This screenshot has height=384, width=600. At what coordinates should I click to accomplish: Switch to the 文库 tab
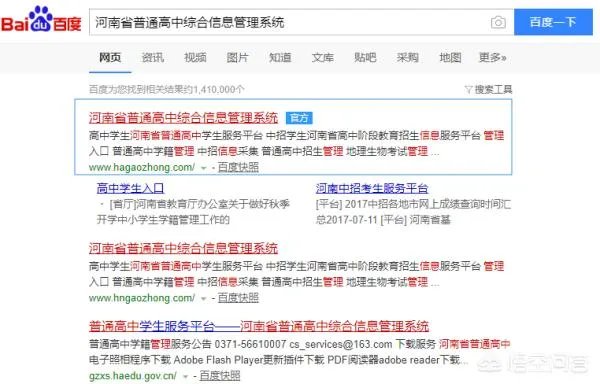tap(323, 57)
